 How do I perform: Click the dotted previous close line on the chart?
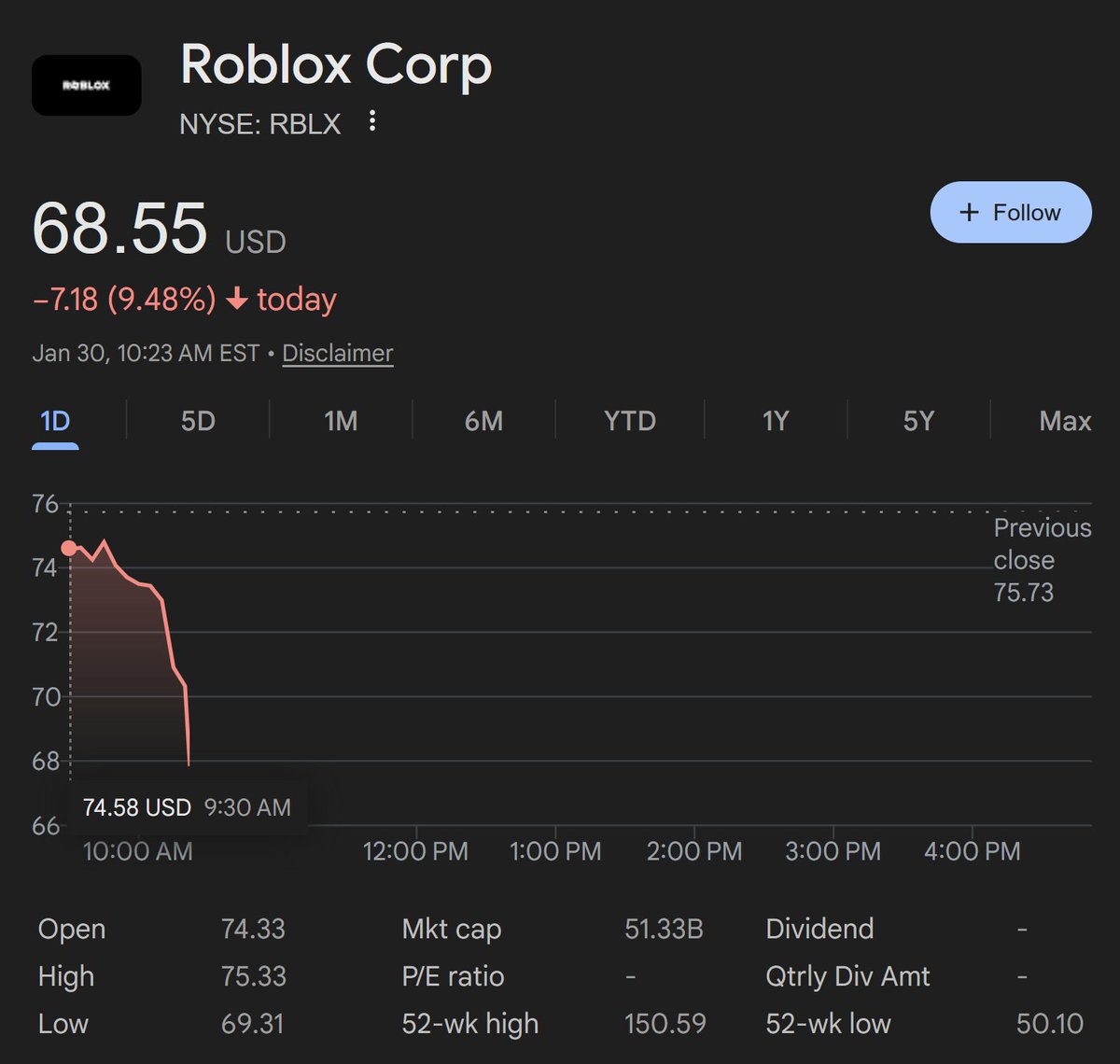pyautogui.click(x=560, y=510)
